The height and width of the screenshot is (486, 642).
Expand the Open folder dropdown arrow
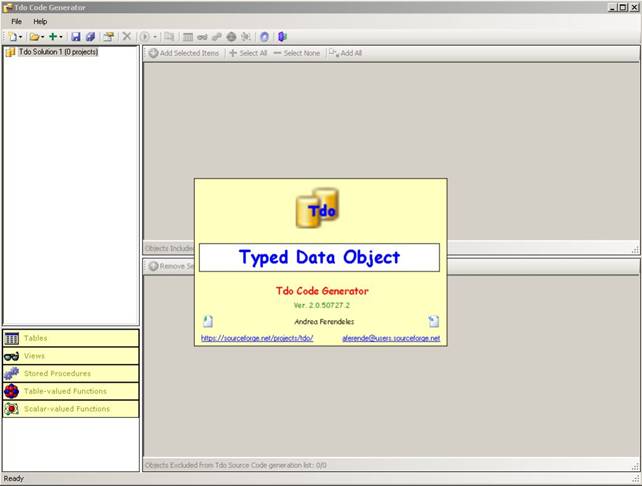point(43,37)
